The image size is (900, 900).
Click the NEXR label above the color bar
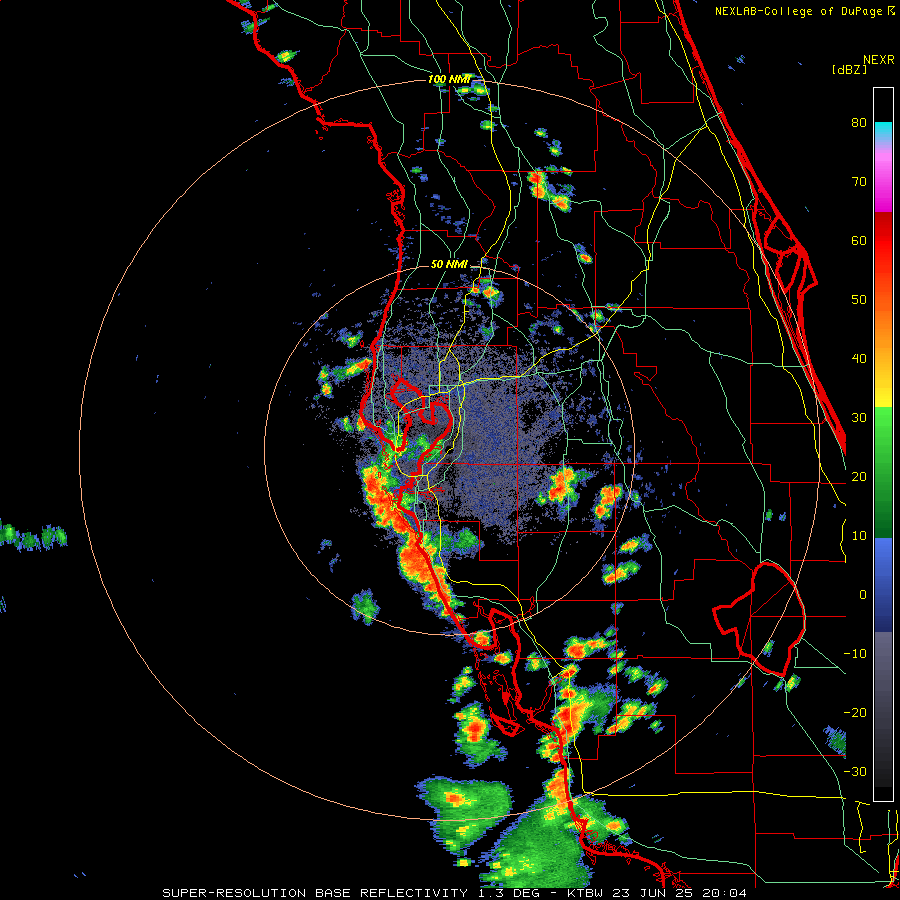point(879,60)
